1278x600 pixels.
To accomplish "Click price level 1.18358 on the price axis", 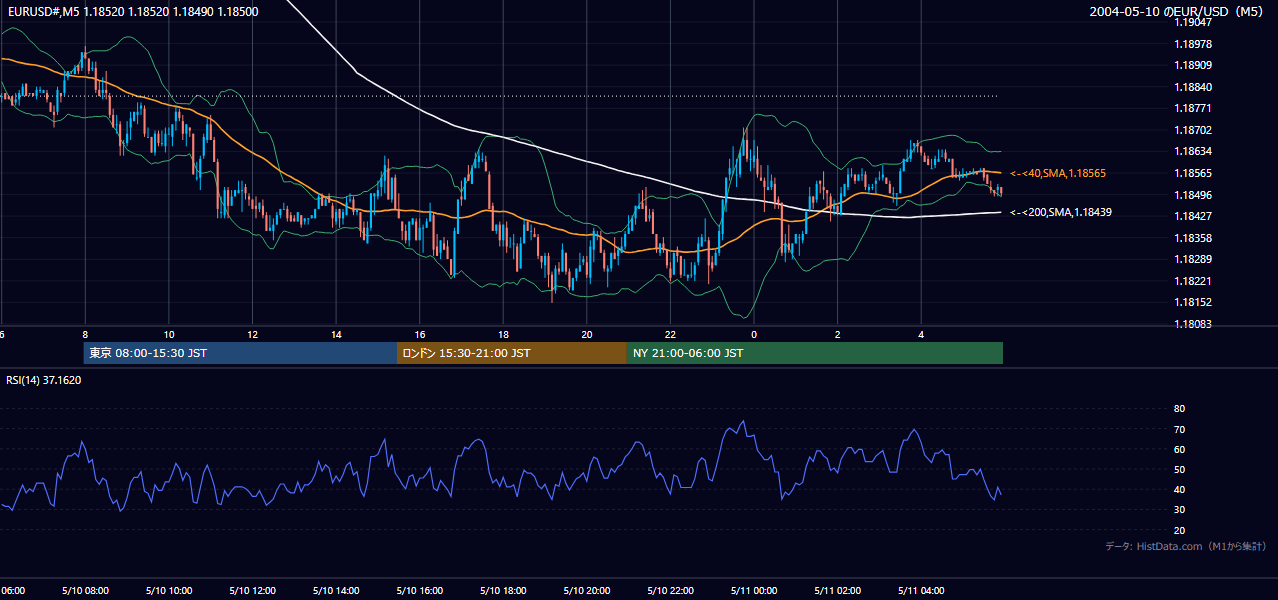I will coord(1192,238).
